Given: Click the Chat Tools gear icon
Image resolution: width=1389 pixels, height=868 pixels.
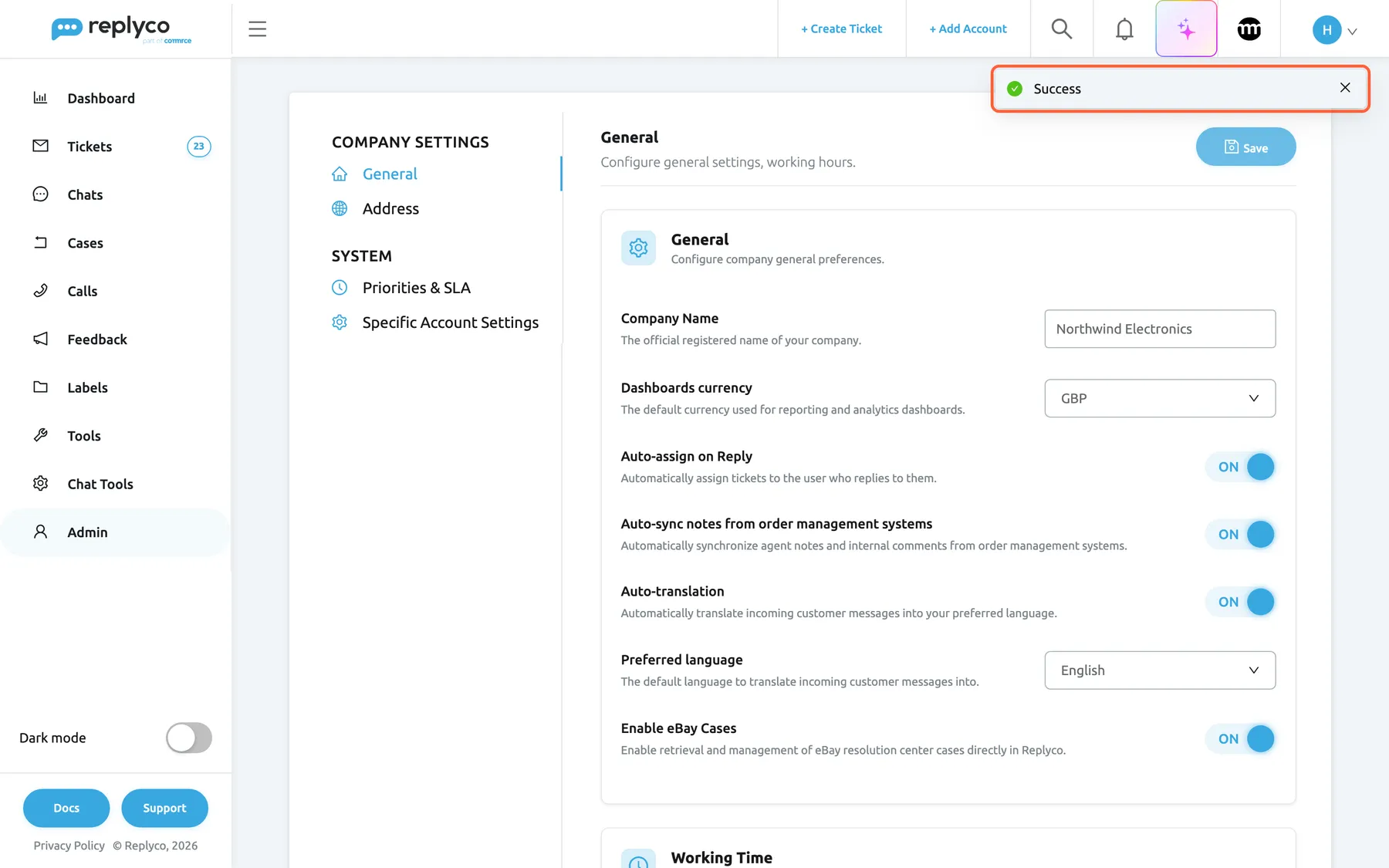Looking at the screenshot, I should point(41,484).
